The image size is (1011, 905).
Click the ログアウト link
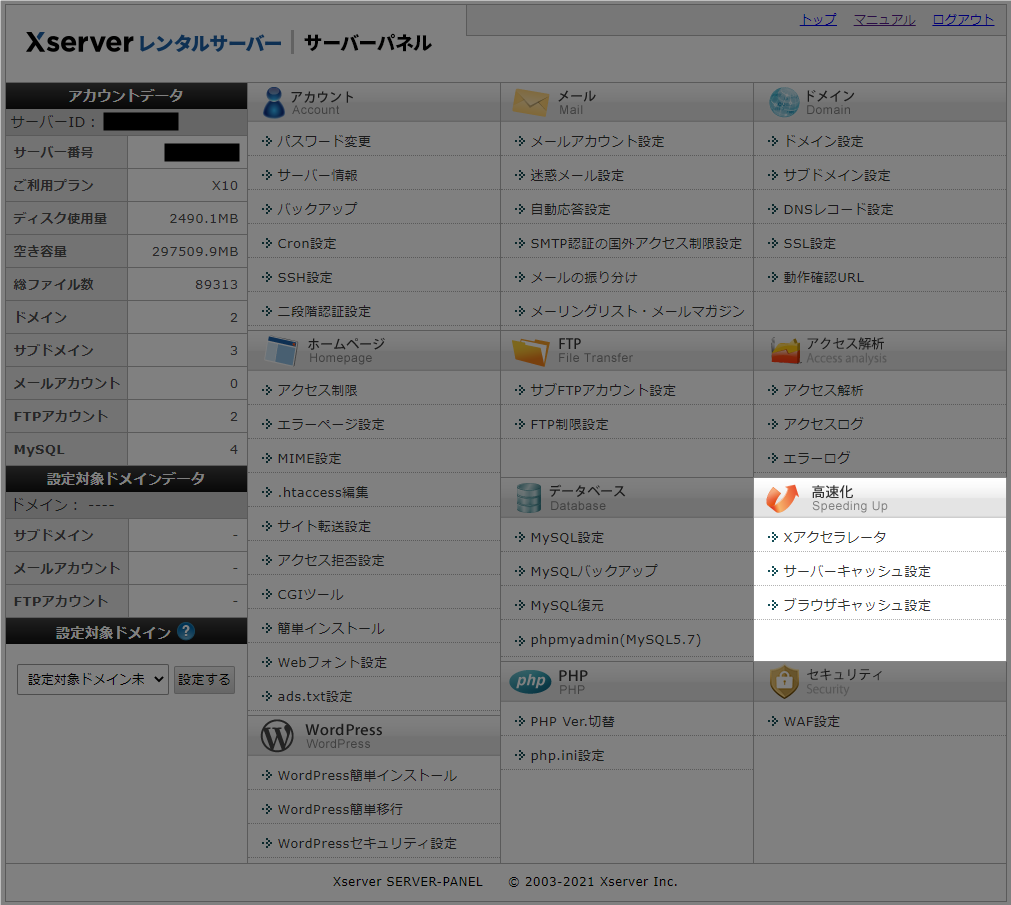coord(963,20)
